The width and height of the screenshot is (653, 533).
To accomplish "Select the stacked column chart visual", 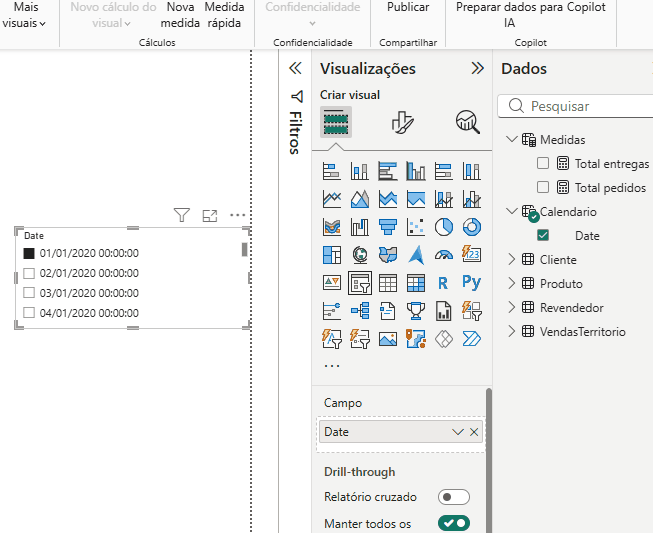I will [x=360, y=171].
